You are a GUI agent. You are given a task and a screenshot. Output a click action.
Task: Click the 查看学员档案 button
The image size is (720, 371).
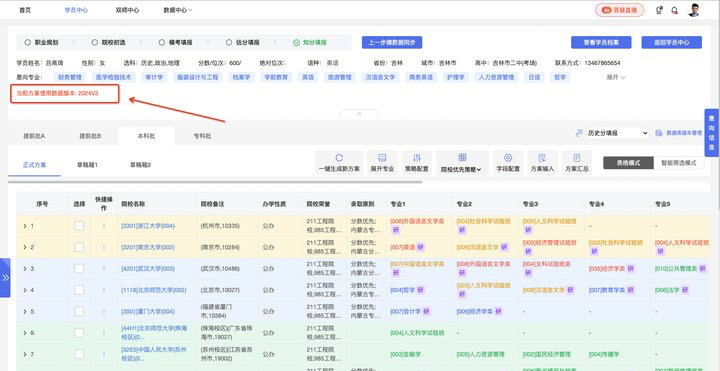click(x=601, y=42)
